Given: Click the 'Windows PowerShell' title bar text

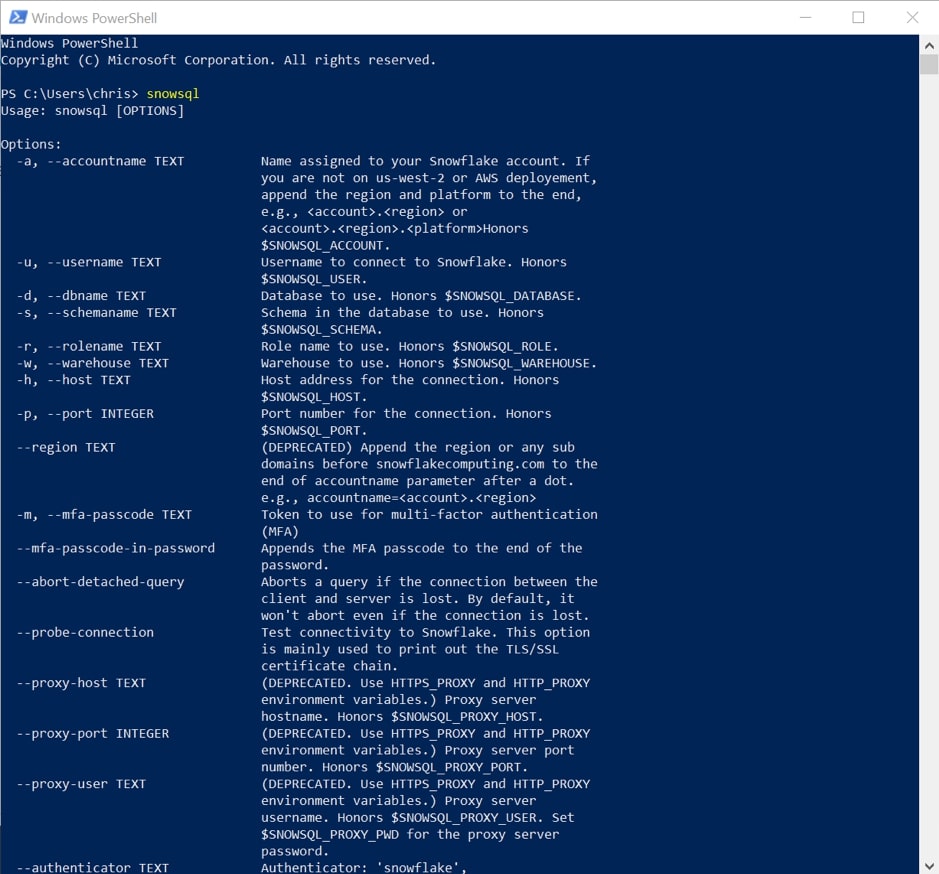Looking at the screenshot, I should point(94,18).
